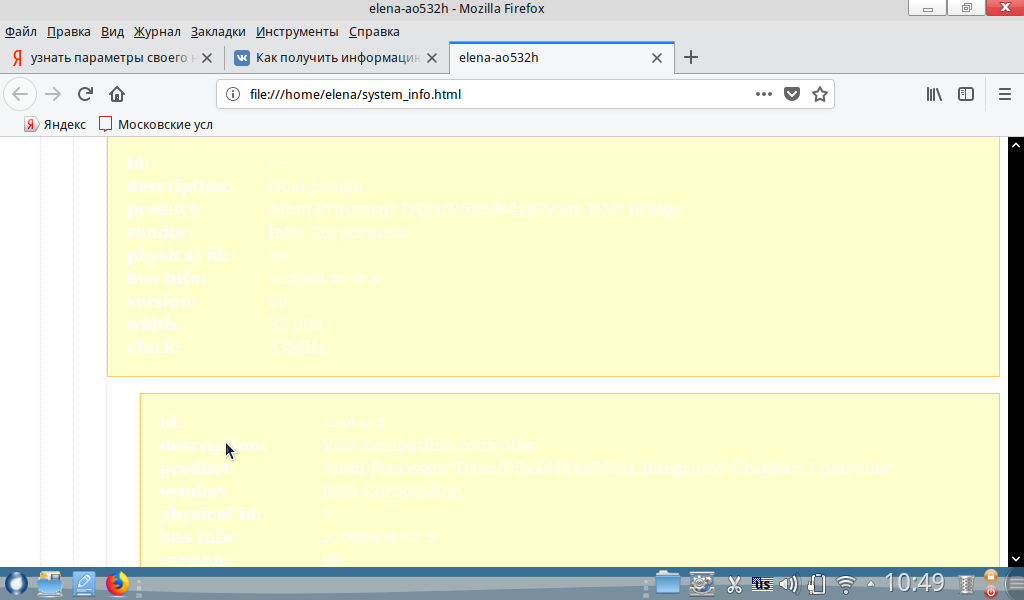Screen dimensions: 1024x600
Task: Switch to the 'Как получить информацию' tab
Action: tap(336, 57)
